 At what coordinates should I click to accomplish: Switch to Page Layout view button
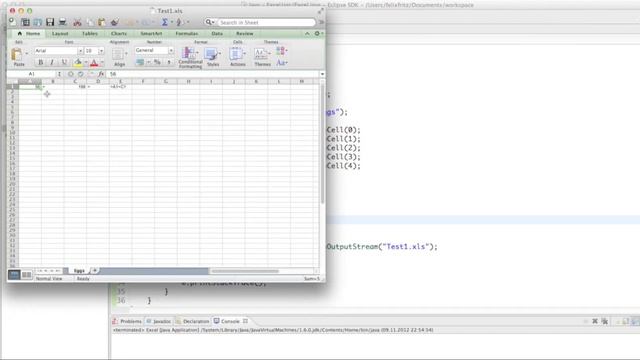pyautogui.click(x=27, y=275)
